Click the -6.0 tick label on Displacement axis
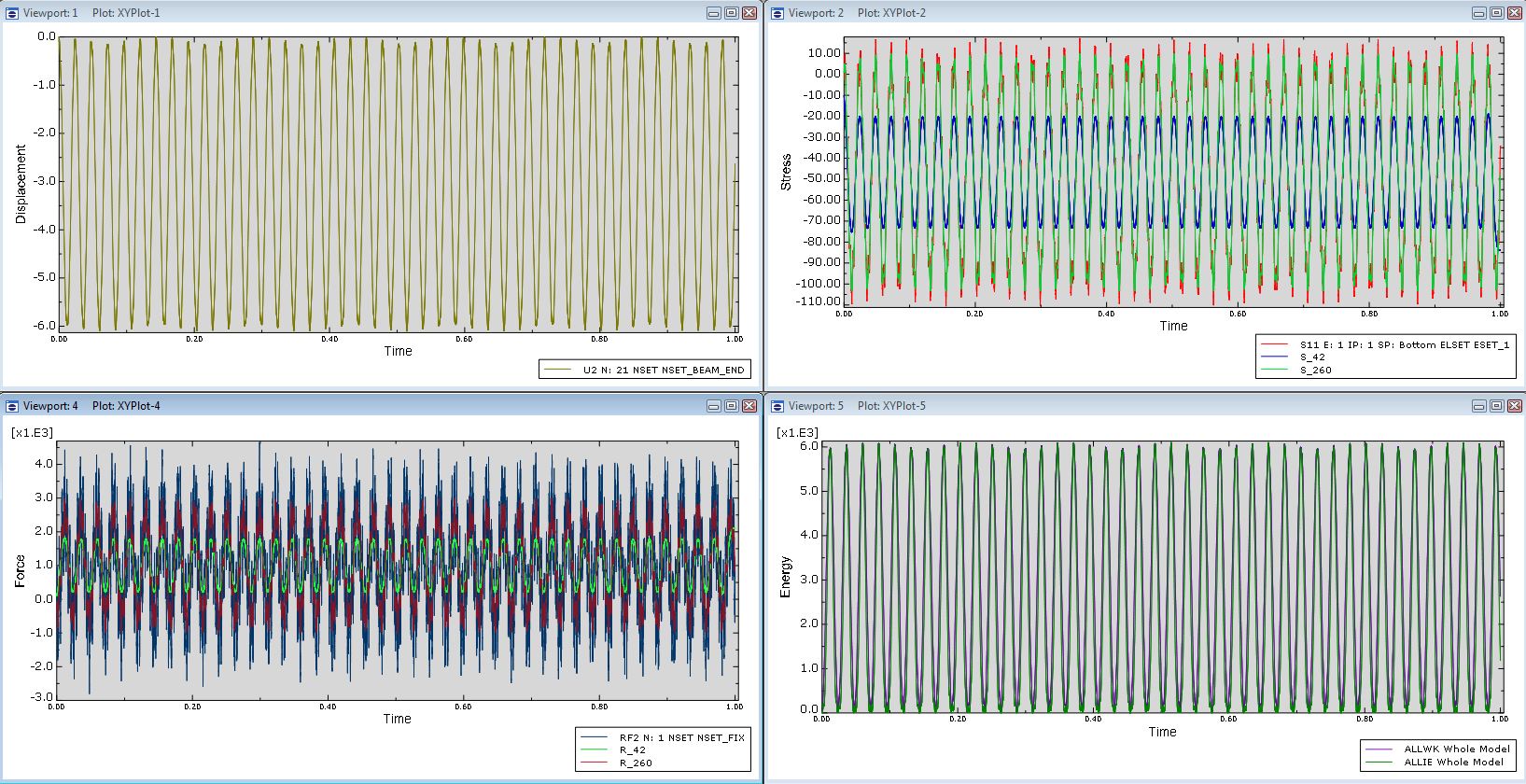The image size is (1526, 784). click(x=45, y=326)
